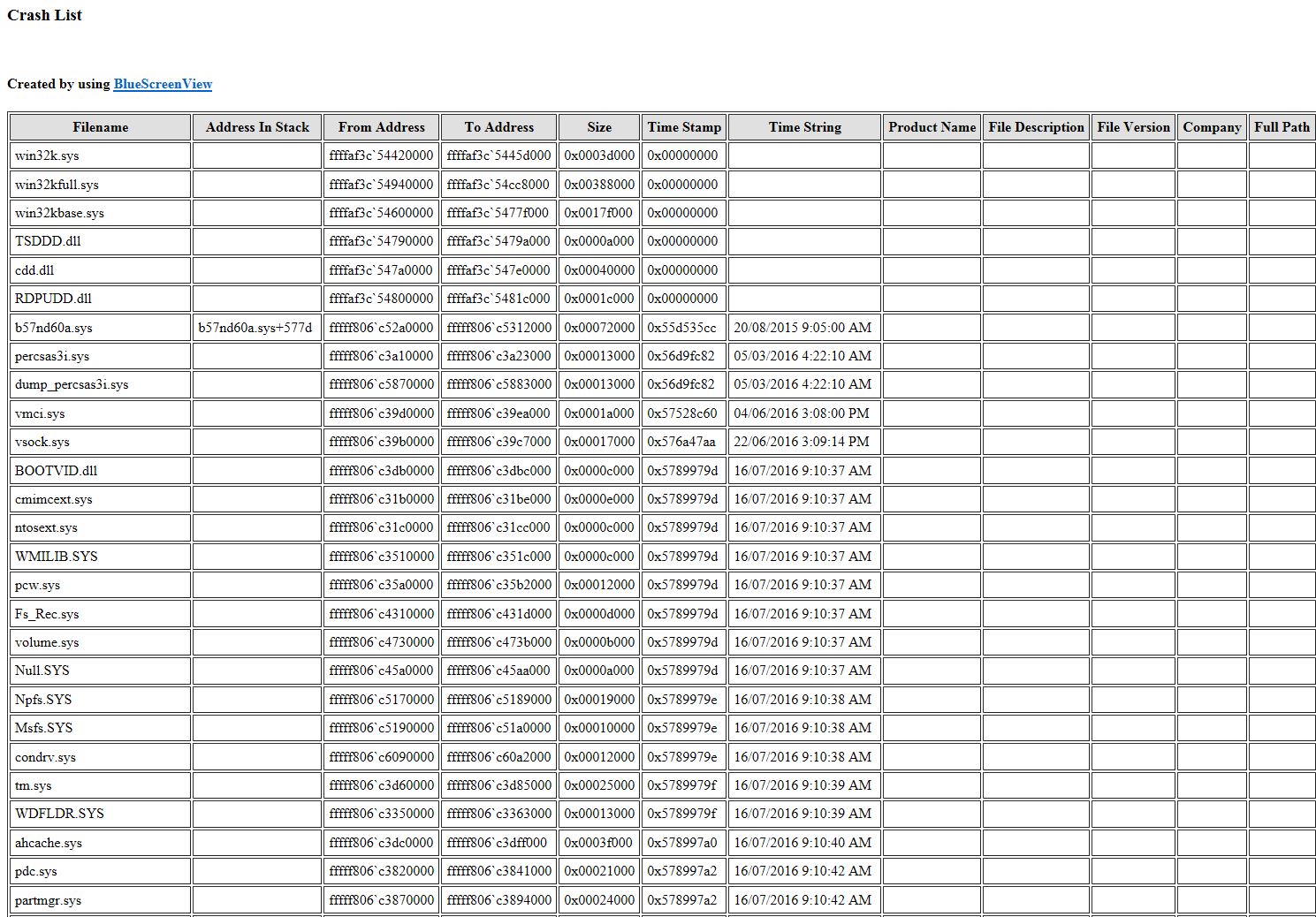
Task: Select the cdd.dll filename cell
Action: (101, 270)
